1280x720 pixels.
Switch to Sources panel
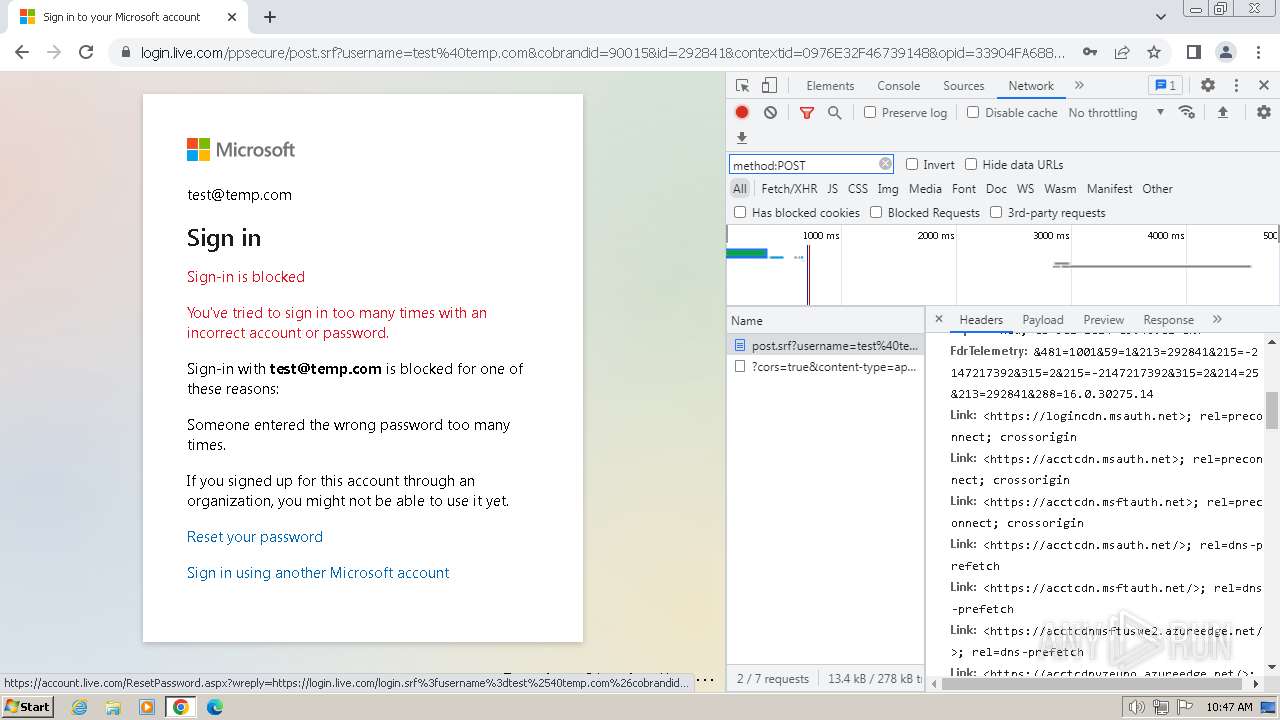pyautogui.click(x=964, y=86)
